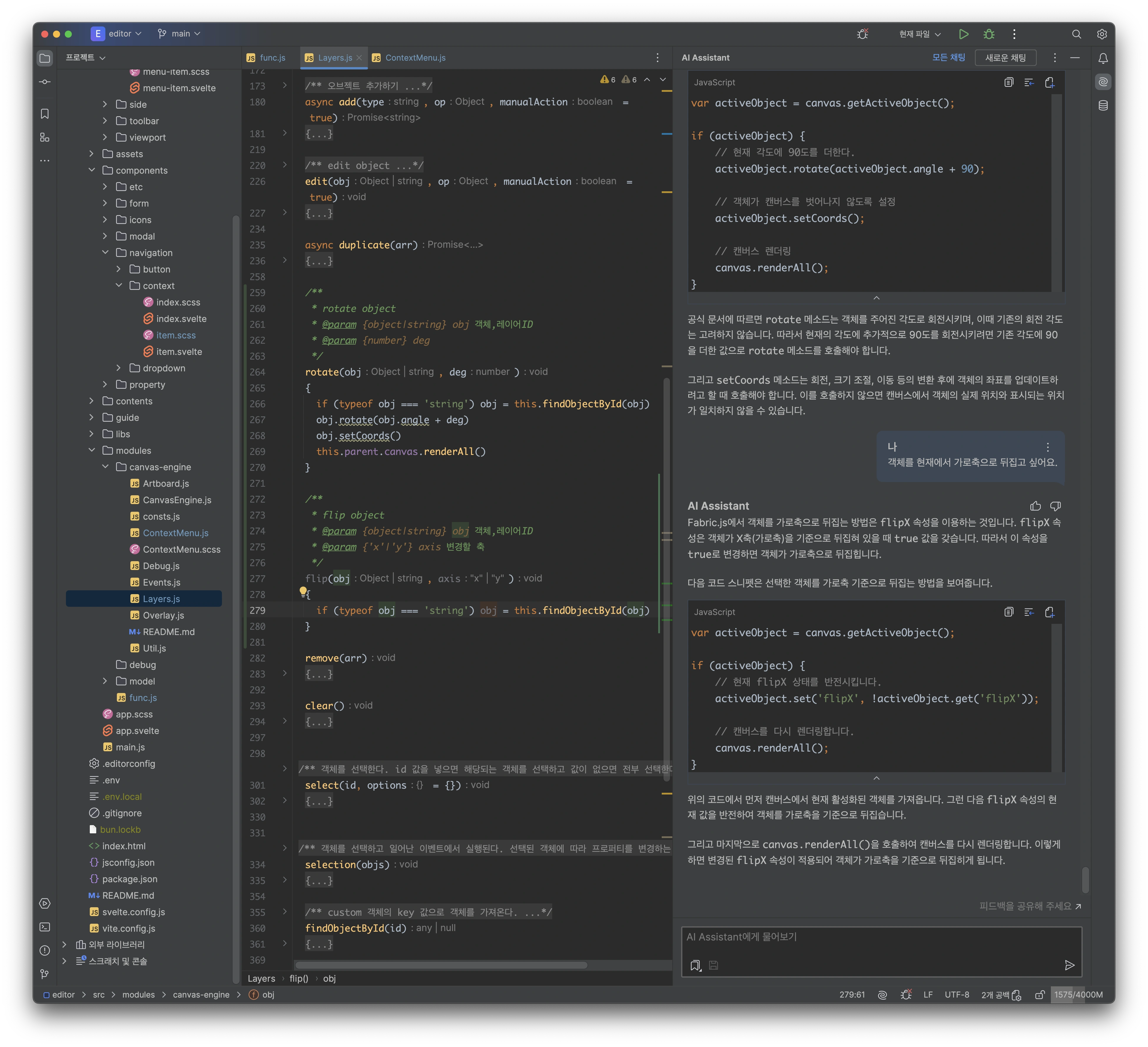Open the Bookmarks tool window icon
1148x1047 pixels.
(x=45, y=114)
